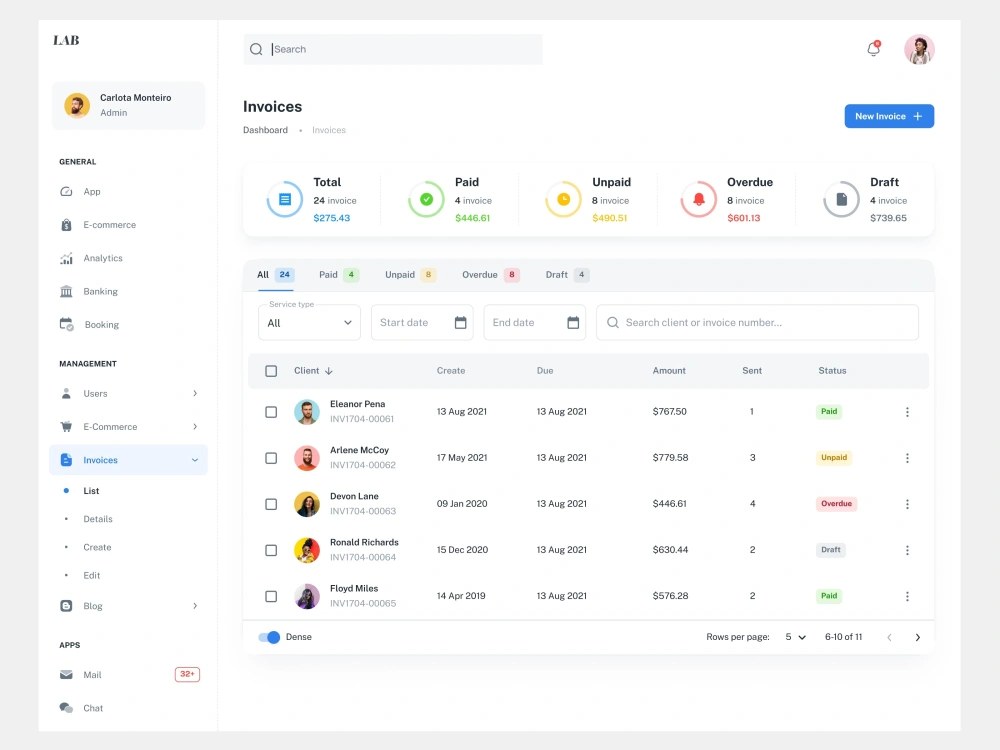Toggle the Dense table view switch
The image size is (1000, 750).
[x=270, y=636]
